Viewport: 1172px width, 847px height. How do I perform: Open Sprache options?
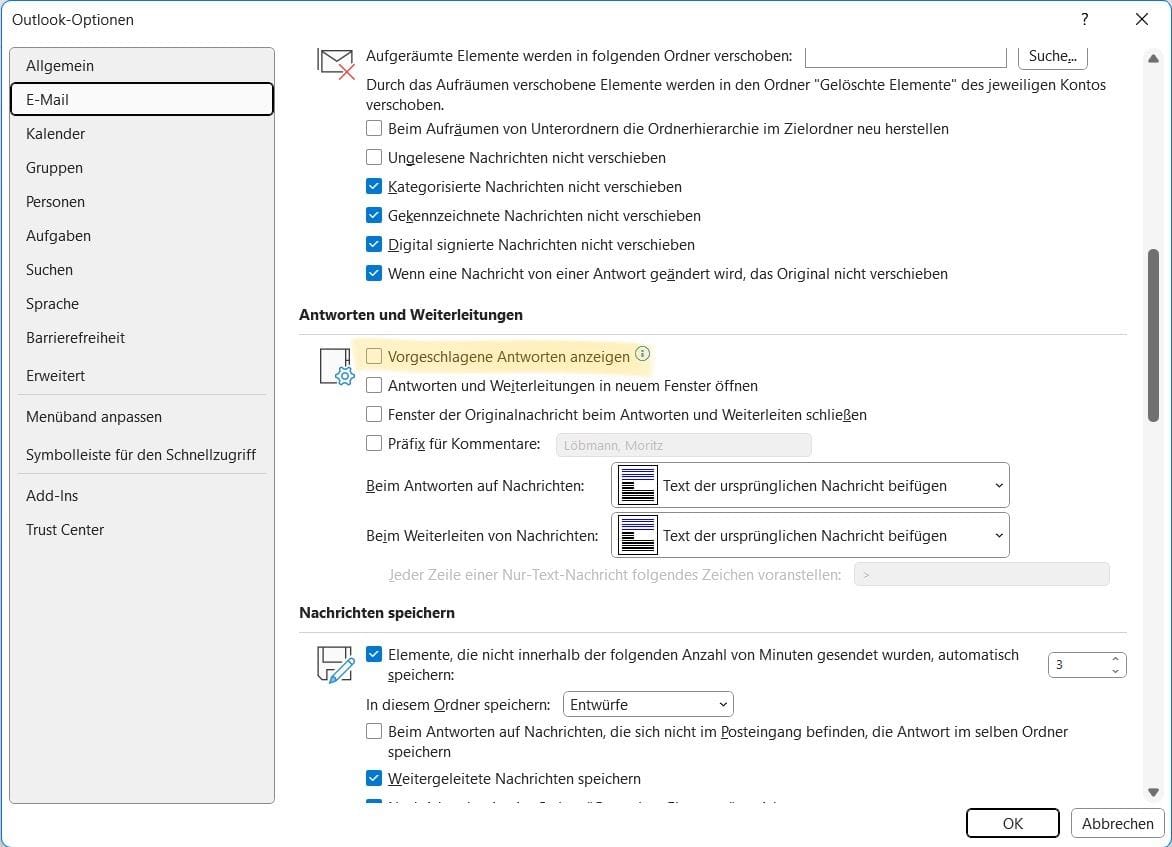[142, 304]
